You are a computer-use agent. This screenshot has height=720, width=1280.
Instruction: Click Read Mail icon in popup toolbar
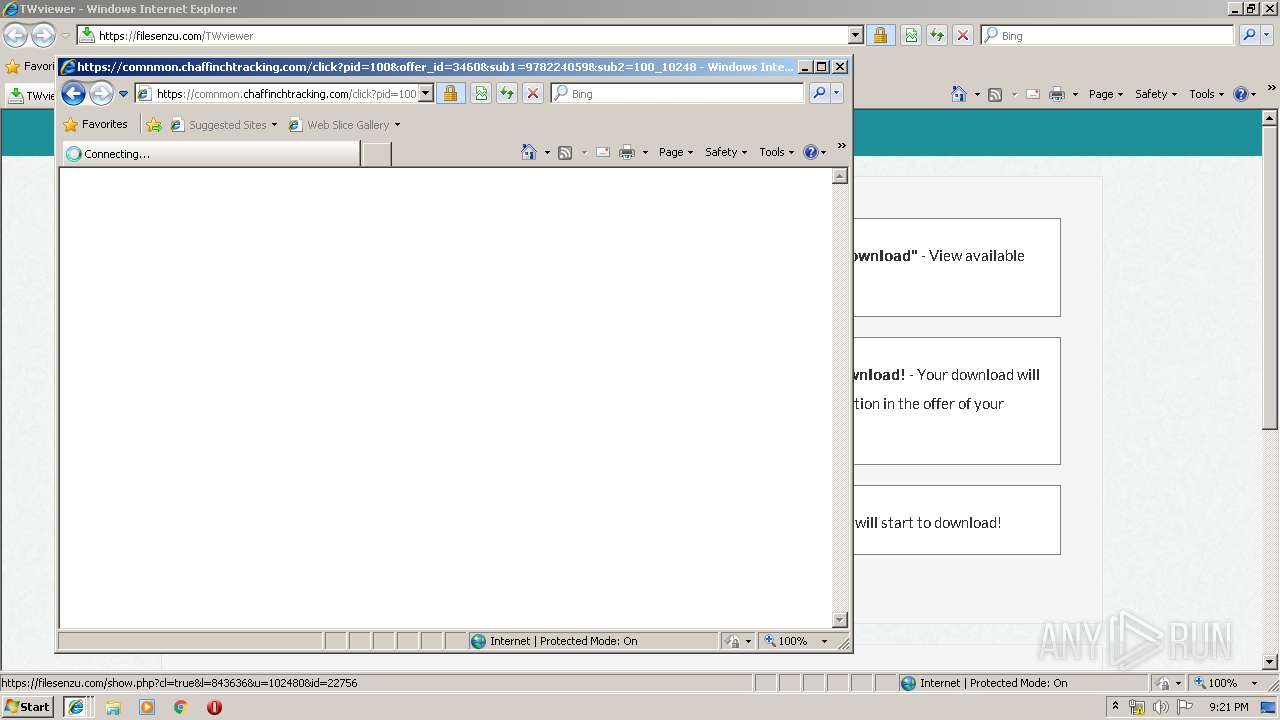[x=603, y=152]
